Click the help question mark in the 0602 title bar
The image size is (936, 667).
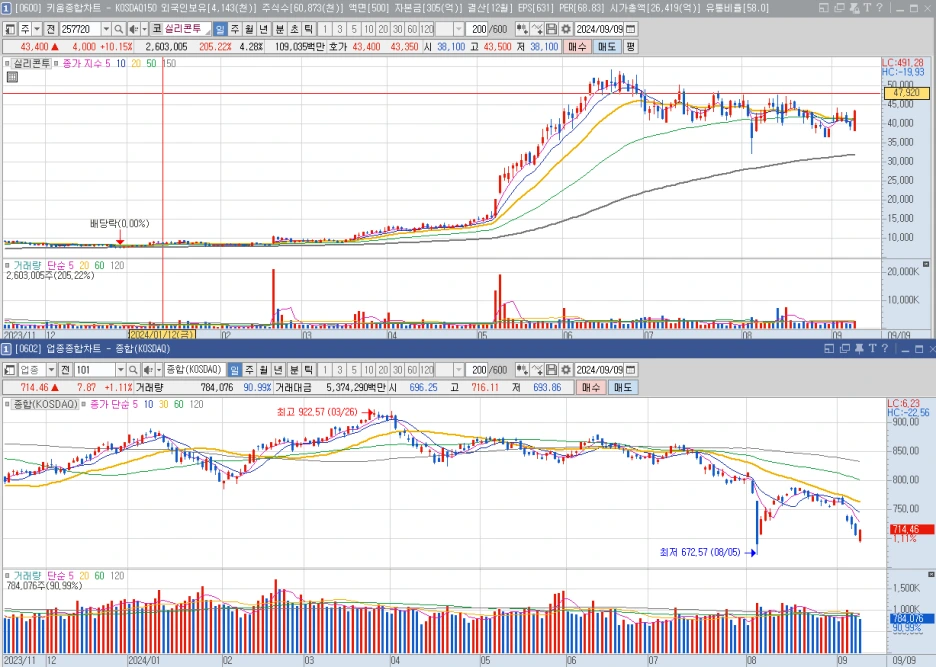(885, 349)
